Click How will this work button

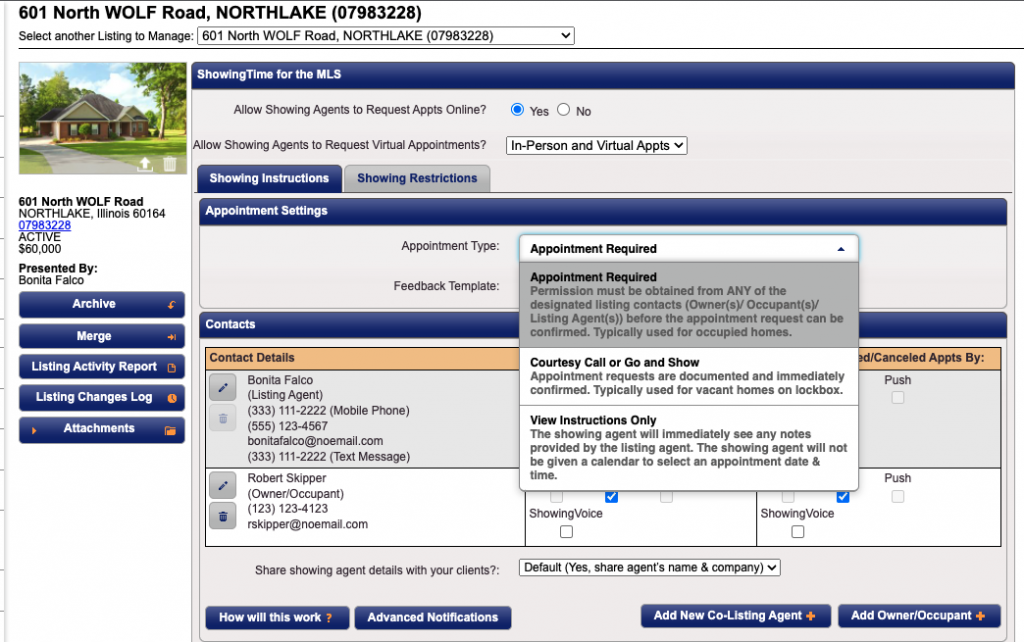[x=277, y=617]
